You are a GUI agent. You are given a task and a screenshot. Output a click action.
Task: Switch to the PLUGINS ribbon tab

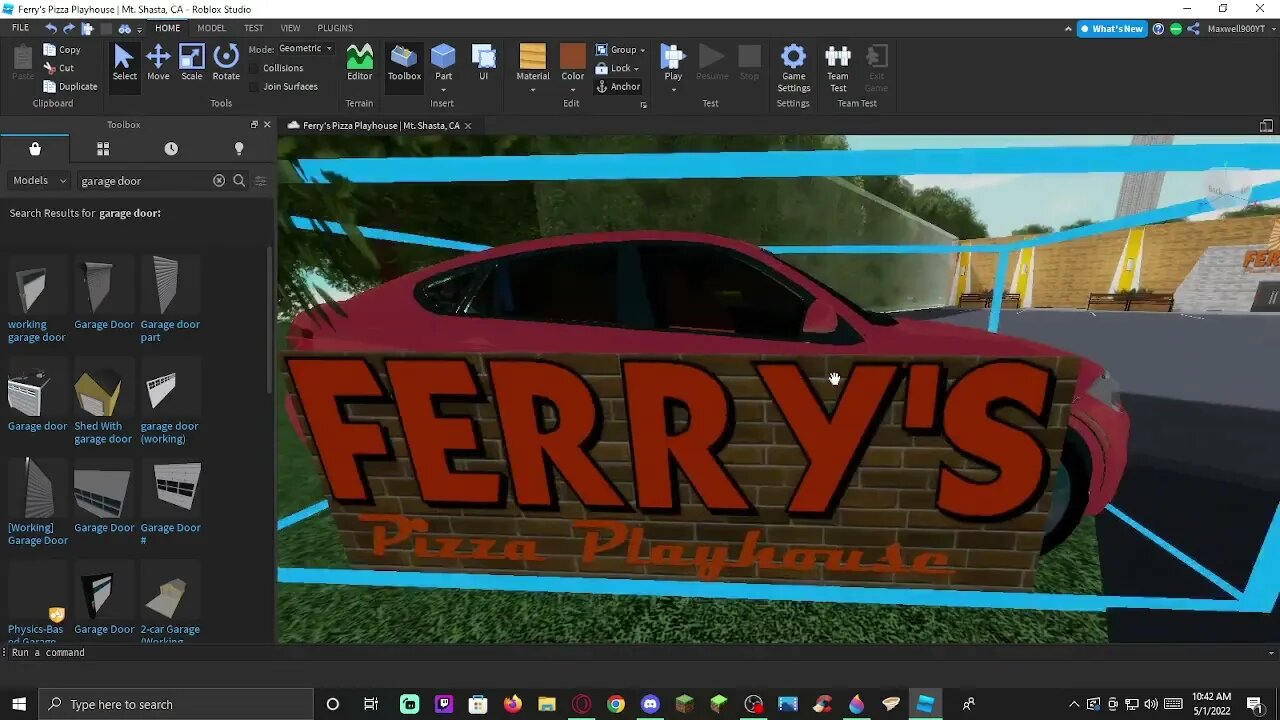(x=335, y=28)
